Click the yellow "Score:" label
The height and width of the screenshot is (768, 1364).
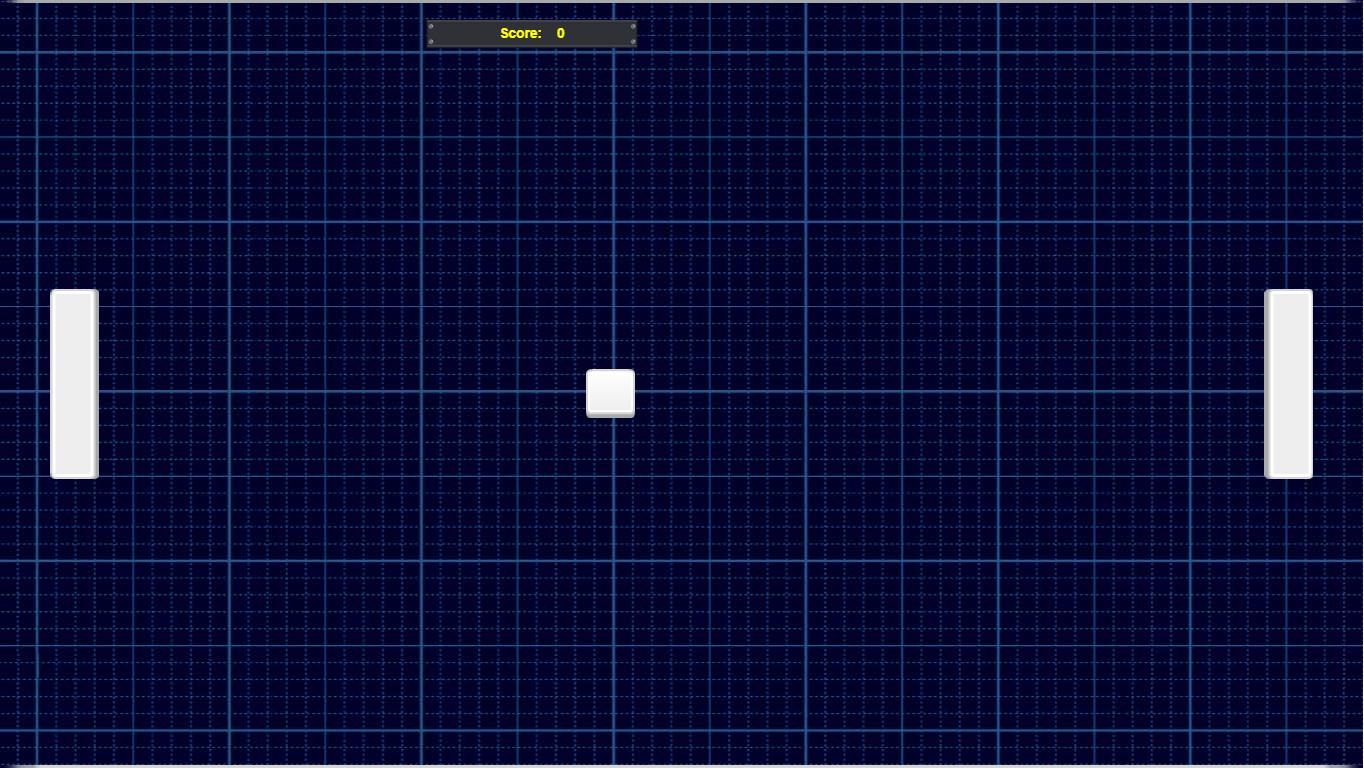click(520, 34)
